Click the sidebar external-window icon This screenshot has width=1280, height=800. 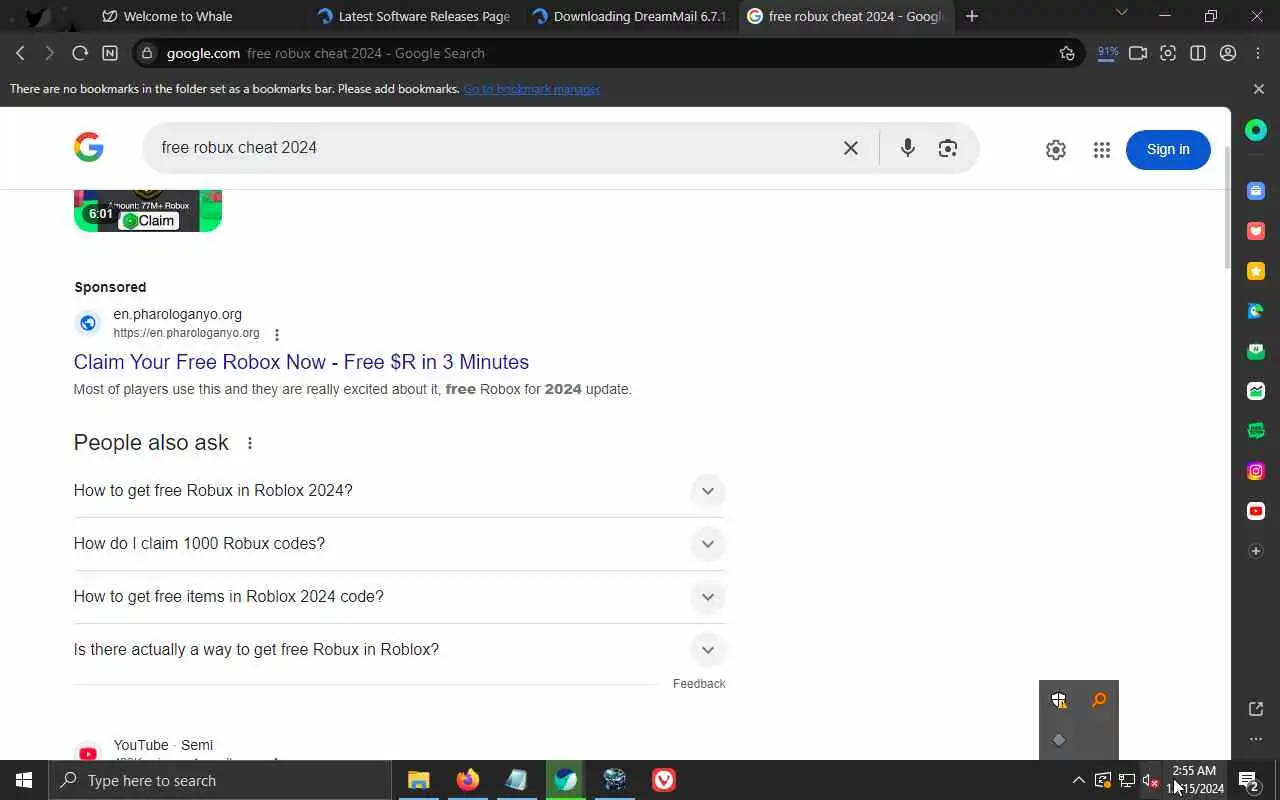[x=1256, y=709]
